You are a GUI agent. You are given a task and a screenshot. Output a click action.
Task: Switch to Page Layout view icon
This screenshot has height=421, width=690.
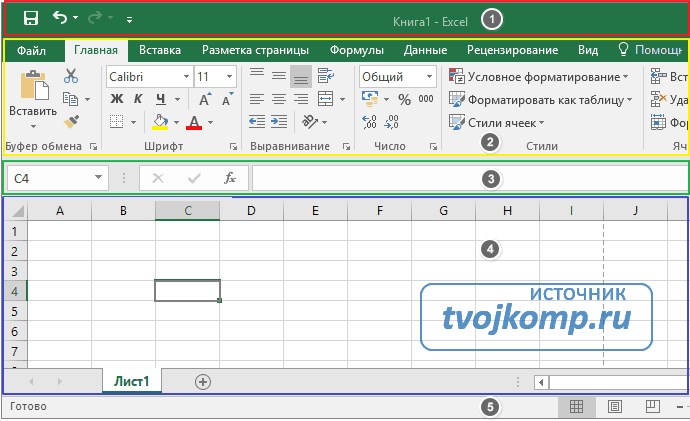pos(615,406)
